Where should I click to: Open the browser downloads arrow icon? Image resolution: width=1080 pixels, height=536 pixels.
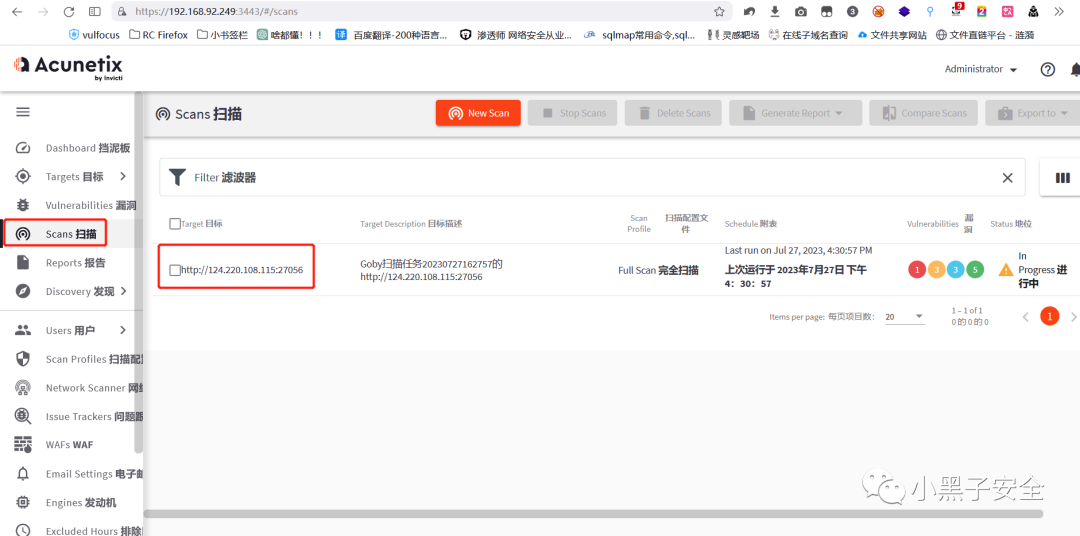(x=775, y=11)
